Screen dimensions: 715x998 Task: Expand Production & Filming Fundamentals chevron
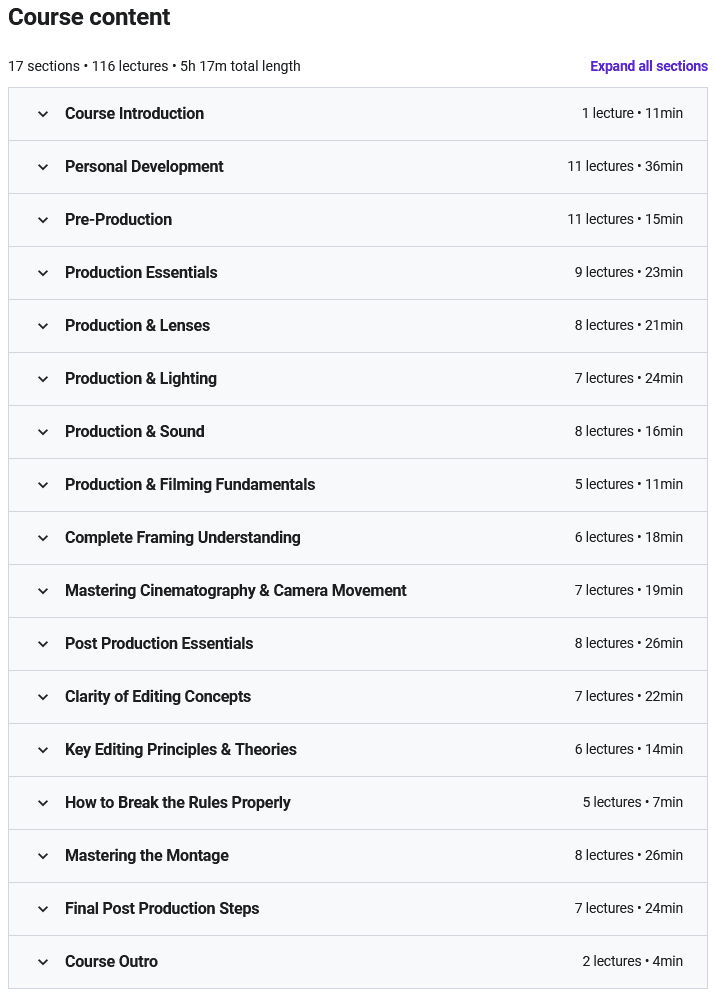(x=43, y=485)
